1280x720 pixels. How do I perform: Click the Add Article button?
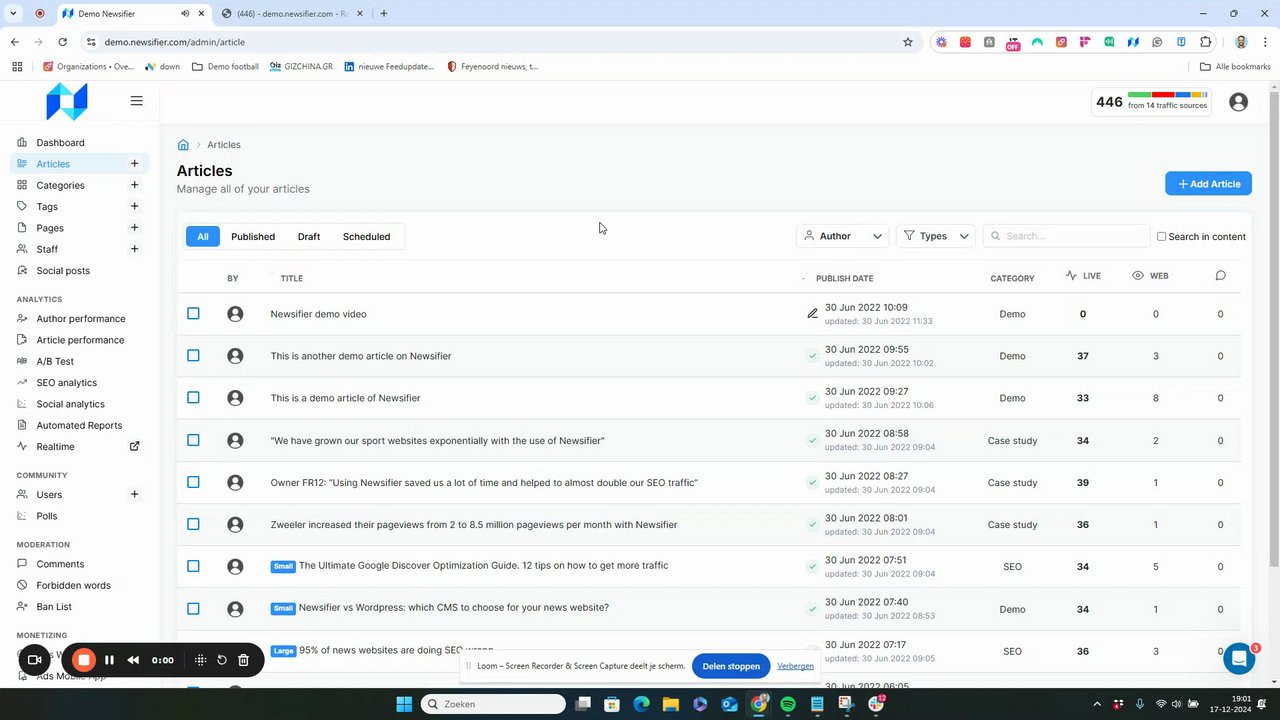(x=1208, y=184)
